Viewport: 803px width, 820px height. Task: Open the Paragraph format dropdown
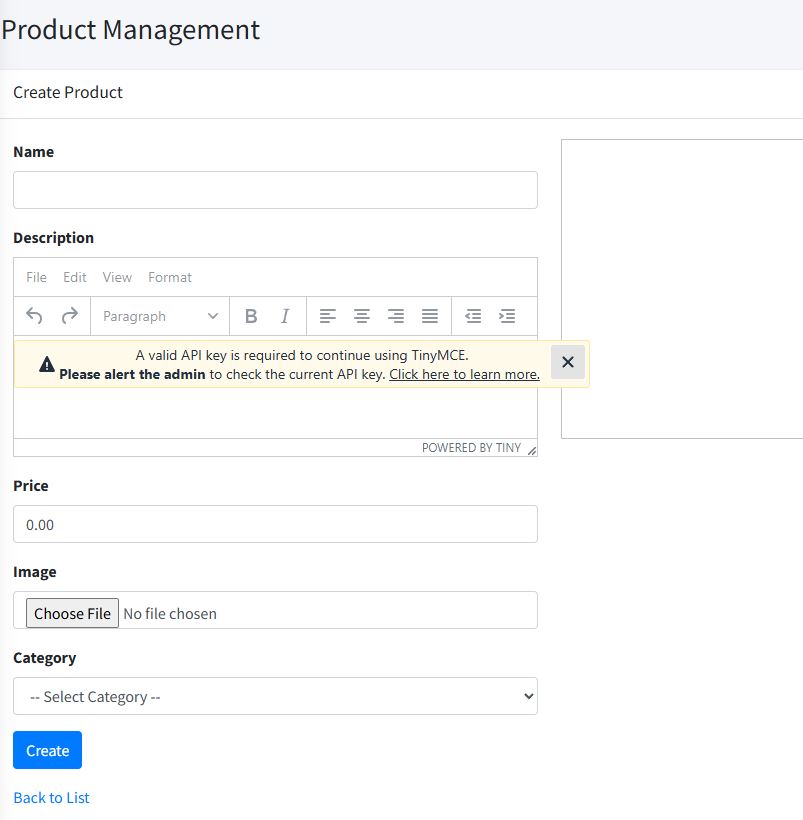[160, 316]
